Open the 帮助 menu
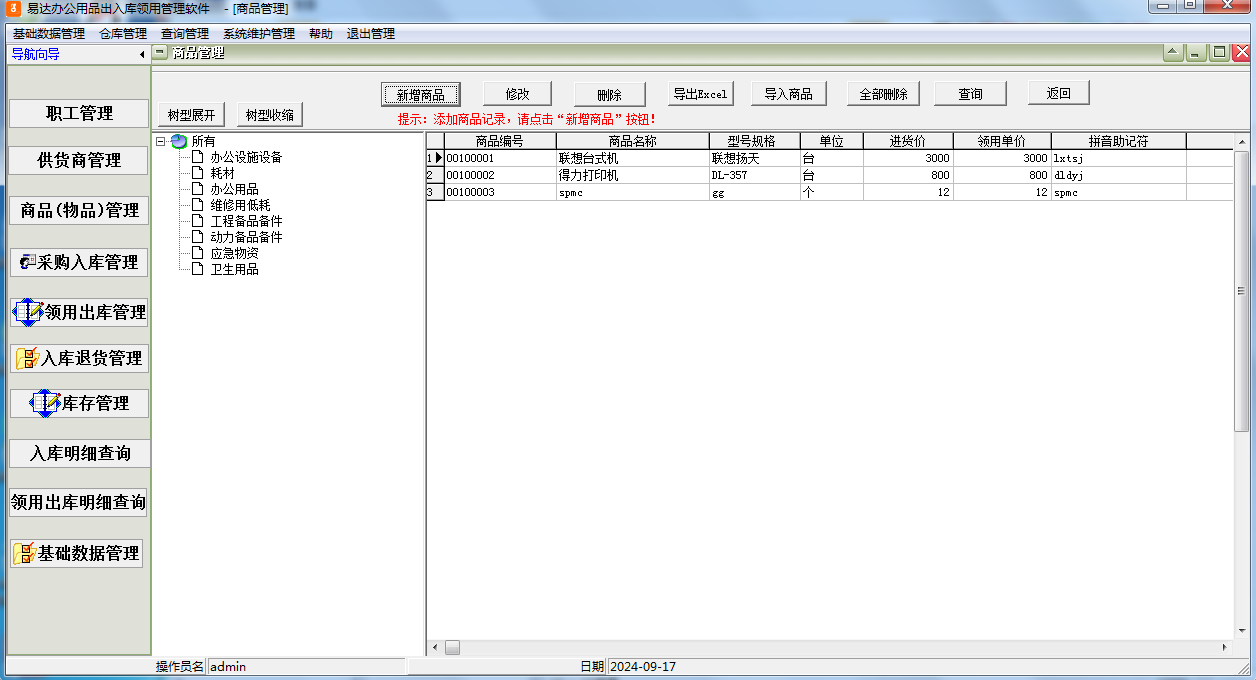 point(321,33)
